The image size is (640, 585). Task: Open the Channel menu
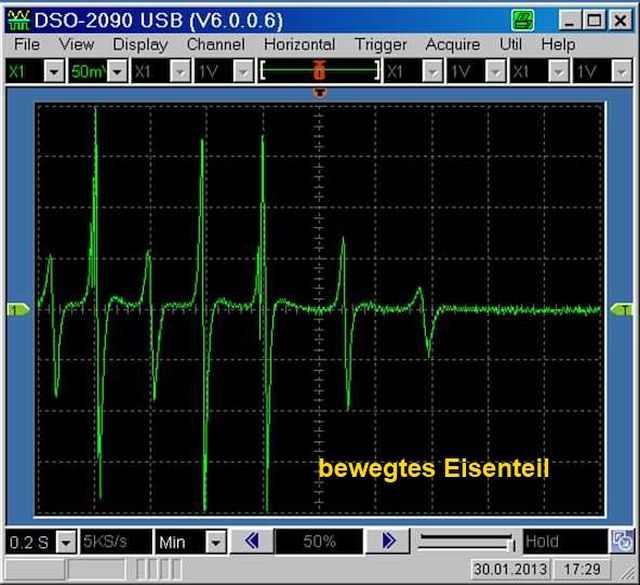(215, 44)
